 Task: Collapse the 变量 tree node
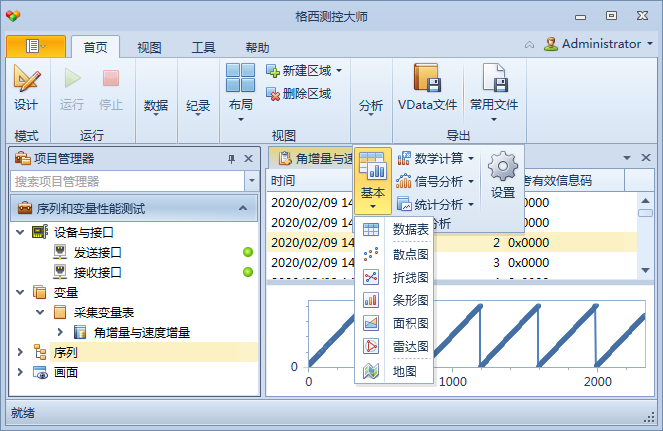coord(20,292)
